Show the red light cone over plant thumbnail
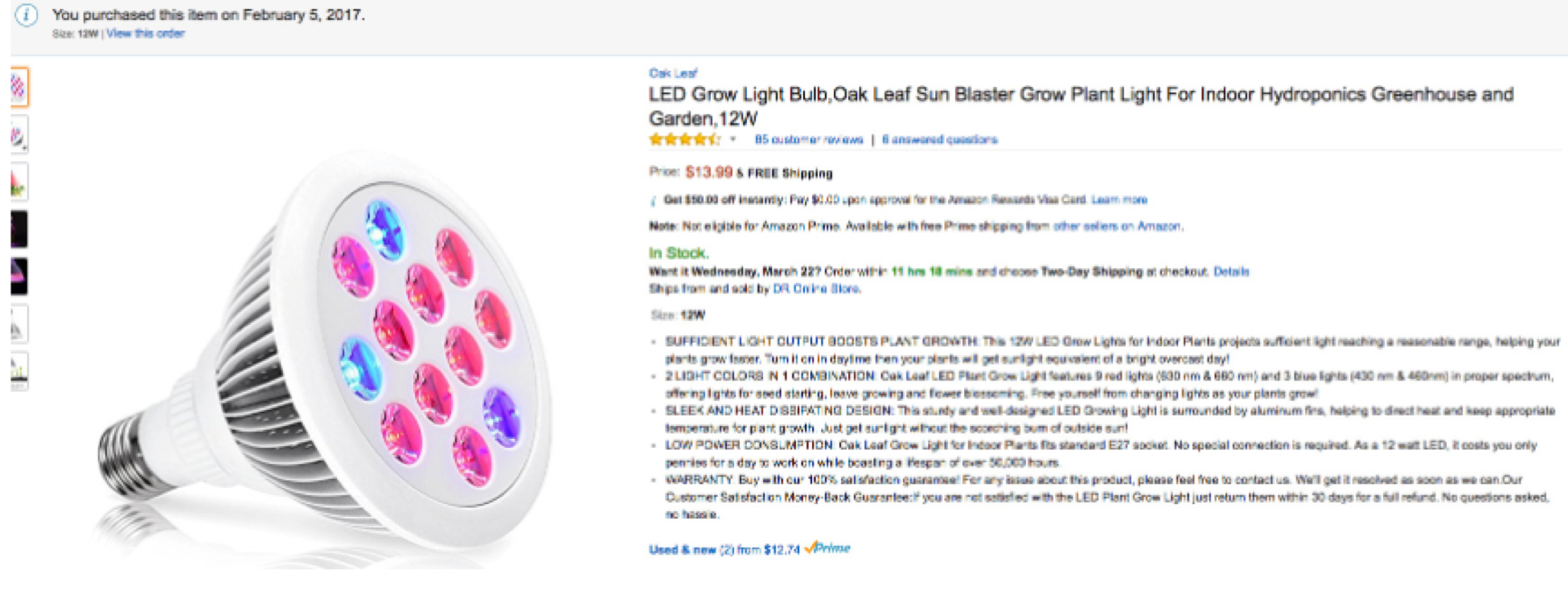1568x611 pixels. pyautogui.click(x=19, y=182)
